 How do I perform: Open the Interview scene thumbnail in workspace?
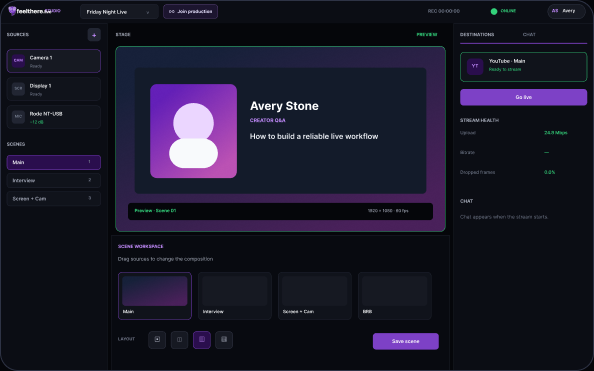234,296
